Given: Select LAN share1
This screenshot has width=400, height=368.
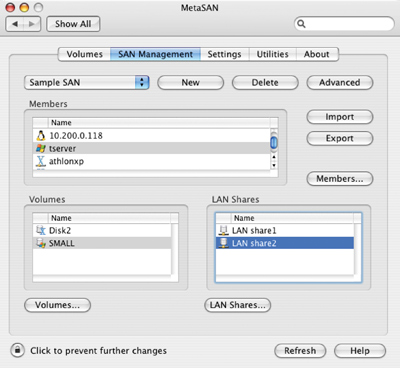Looking at the screenshot, I should (x=285, y=230).
